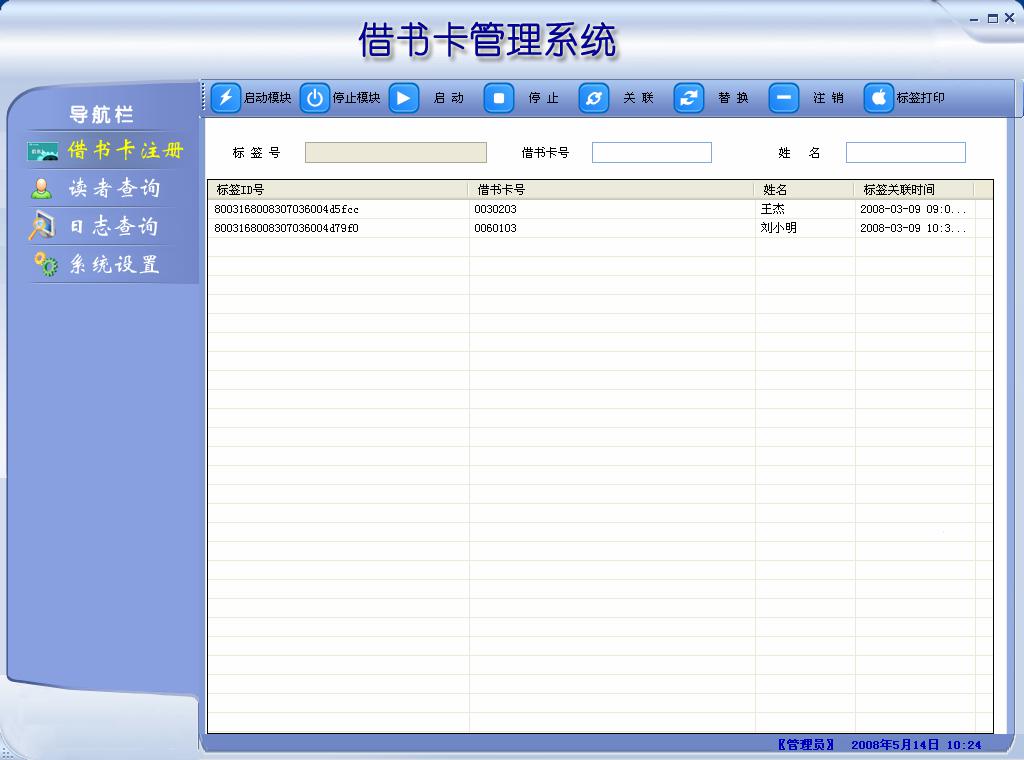Minimize the 借书卡管理系统 window
Viewport: 1024px width, 760px height.
974,19
